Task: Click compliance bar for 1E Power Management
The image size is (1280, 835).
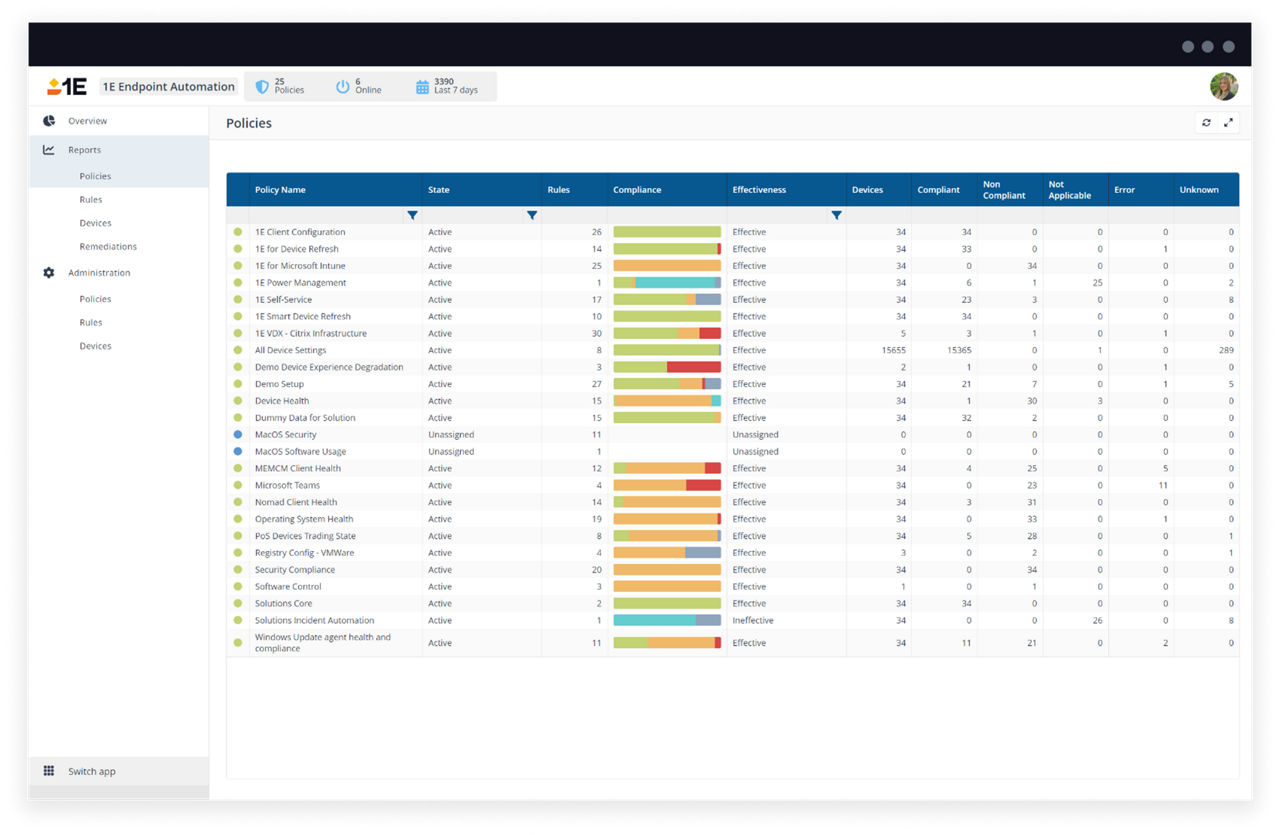Action: coord(667,283)
